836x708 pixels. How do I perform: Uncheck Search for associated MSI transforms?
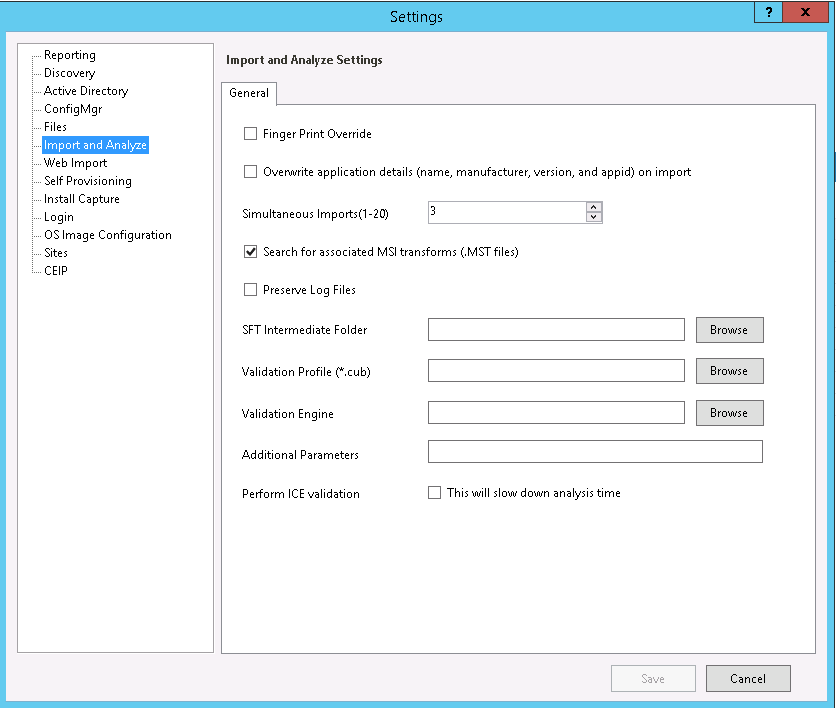coord(251,252)
